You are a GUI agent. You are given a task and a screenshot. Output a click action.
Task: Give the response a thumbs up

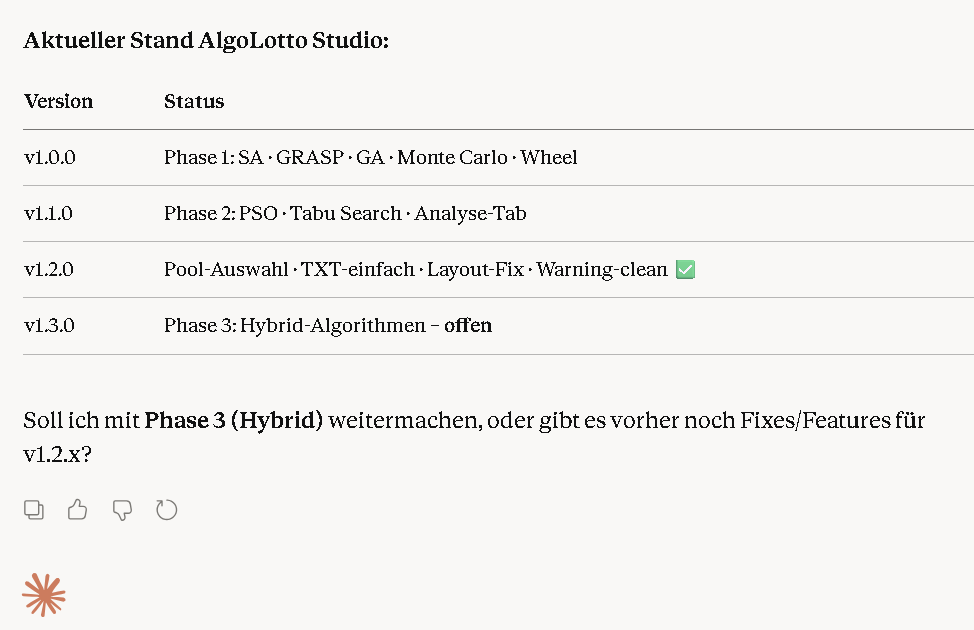(78, 510)
